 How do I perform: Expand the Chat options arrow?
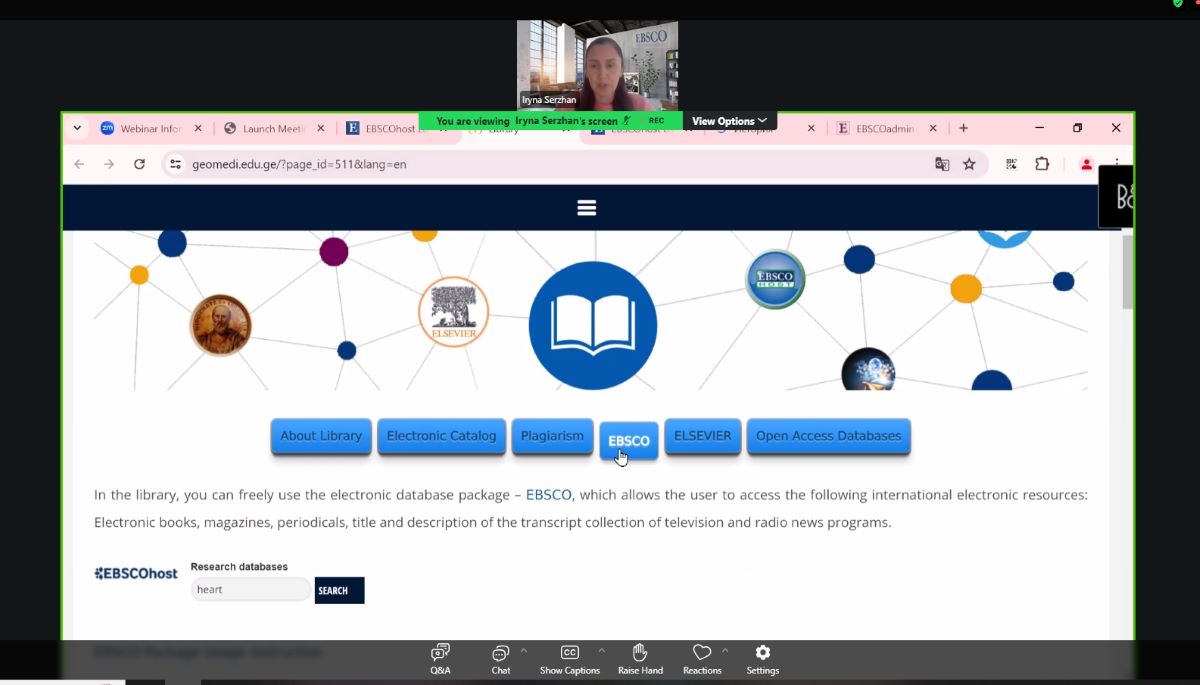(523, 650)
